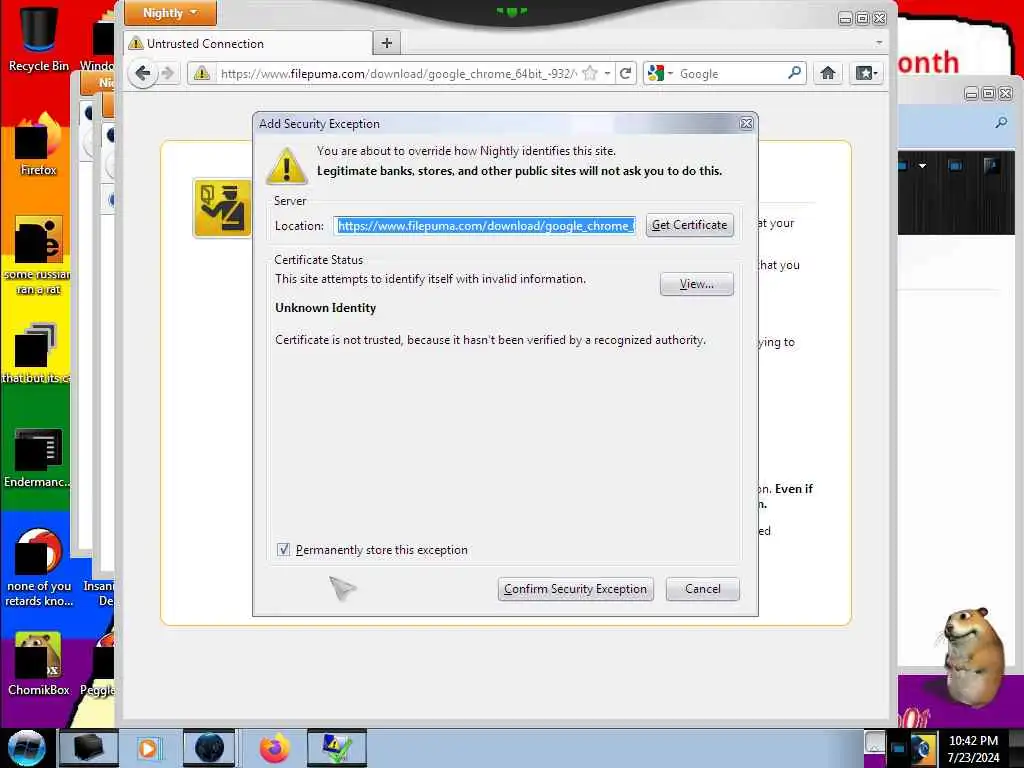The height and width of the screenshot is (768, 1024).
Task: Click the Google search input field
Action: 729,74
